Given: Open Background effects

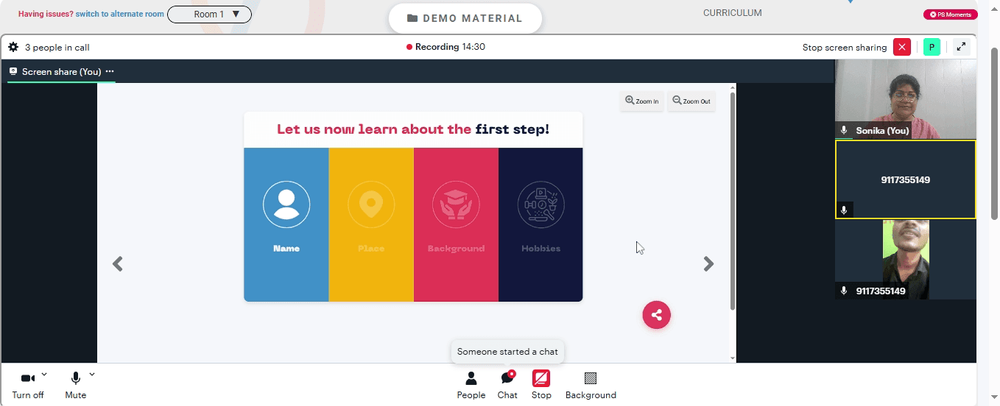Looking at the screenshot, I should click(x=591, y=386).
